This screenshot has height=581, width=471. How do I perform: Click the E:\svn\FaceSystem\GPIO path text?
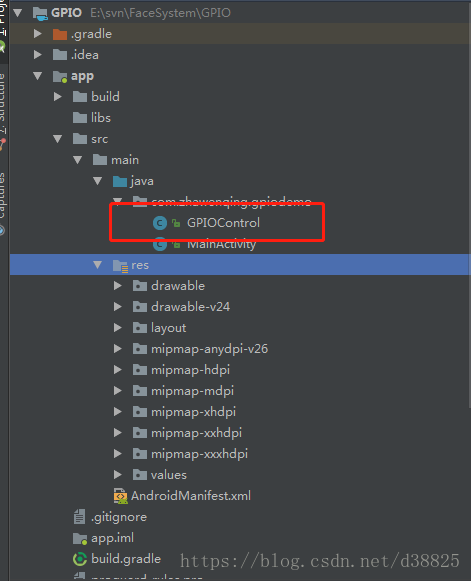point(160,13)
